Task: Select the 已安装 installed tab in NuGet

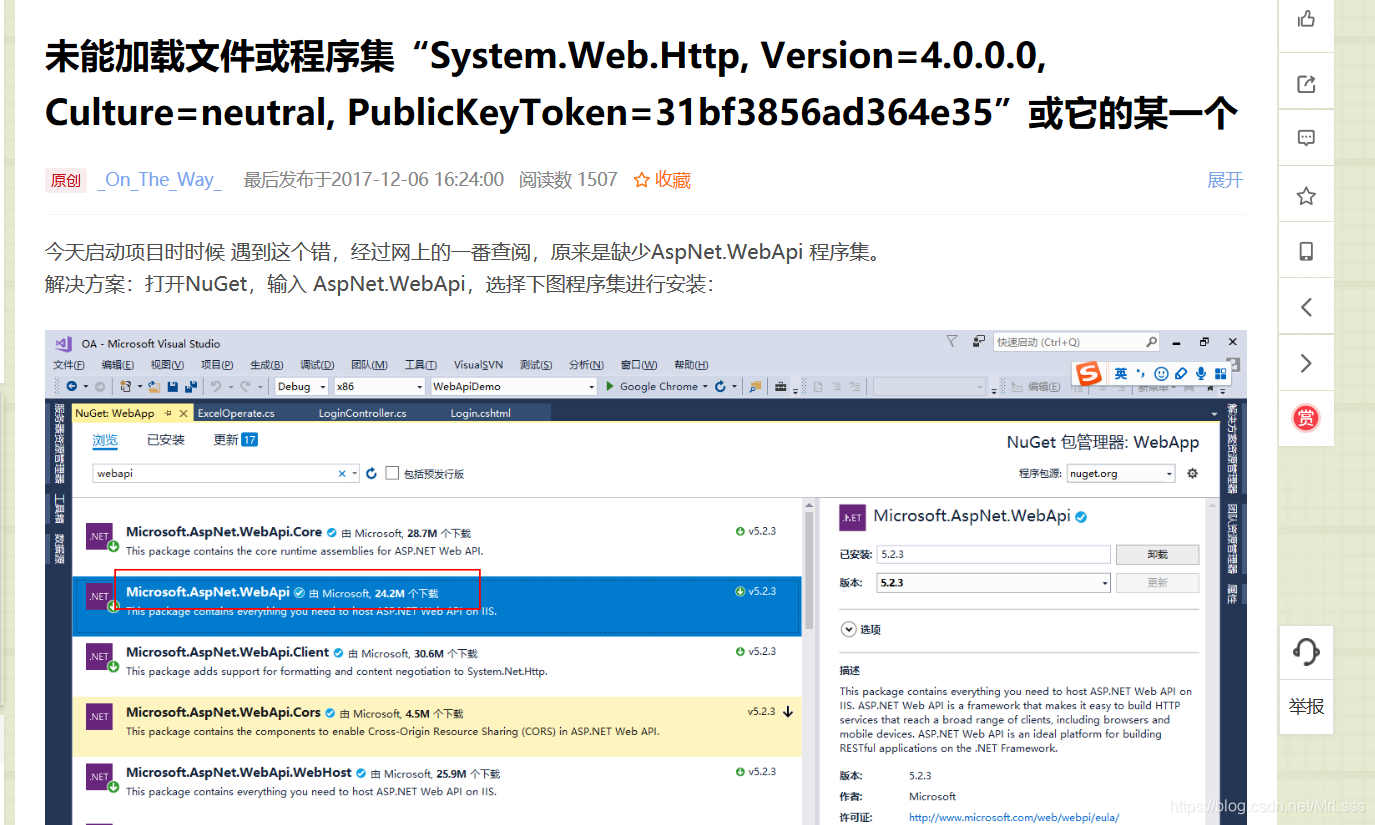Action: click(x=166, y=440)
